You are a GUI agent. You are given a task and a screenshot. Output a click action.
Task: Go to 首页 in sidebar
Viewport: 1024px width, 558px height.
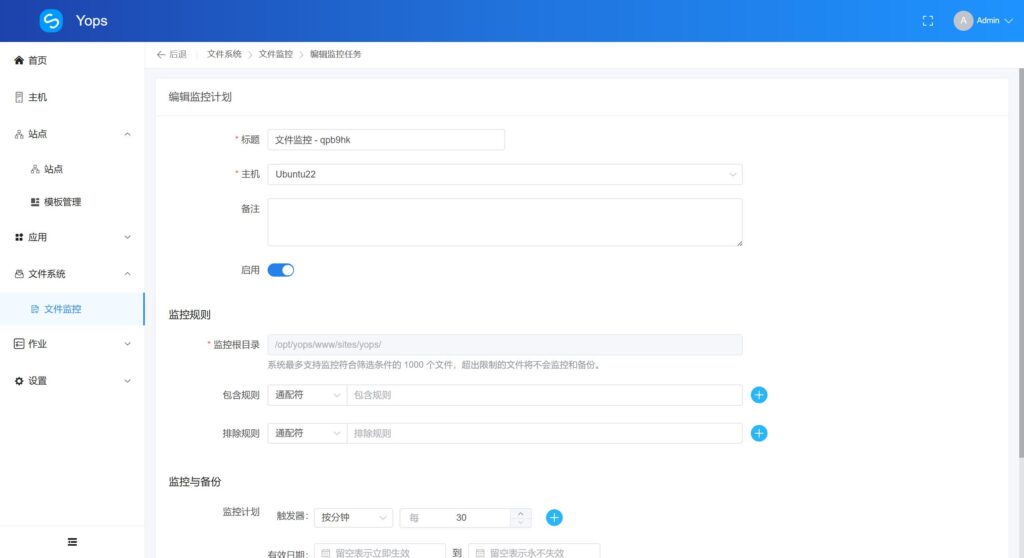tap(37, 61)
